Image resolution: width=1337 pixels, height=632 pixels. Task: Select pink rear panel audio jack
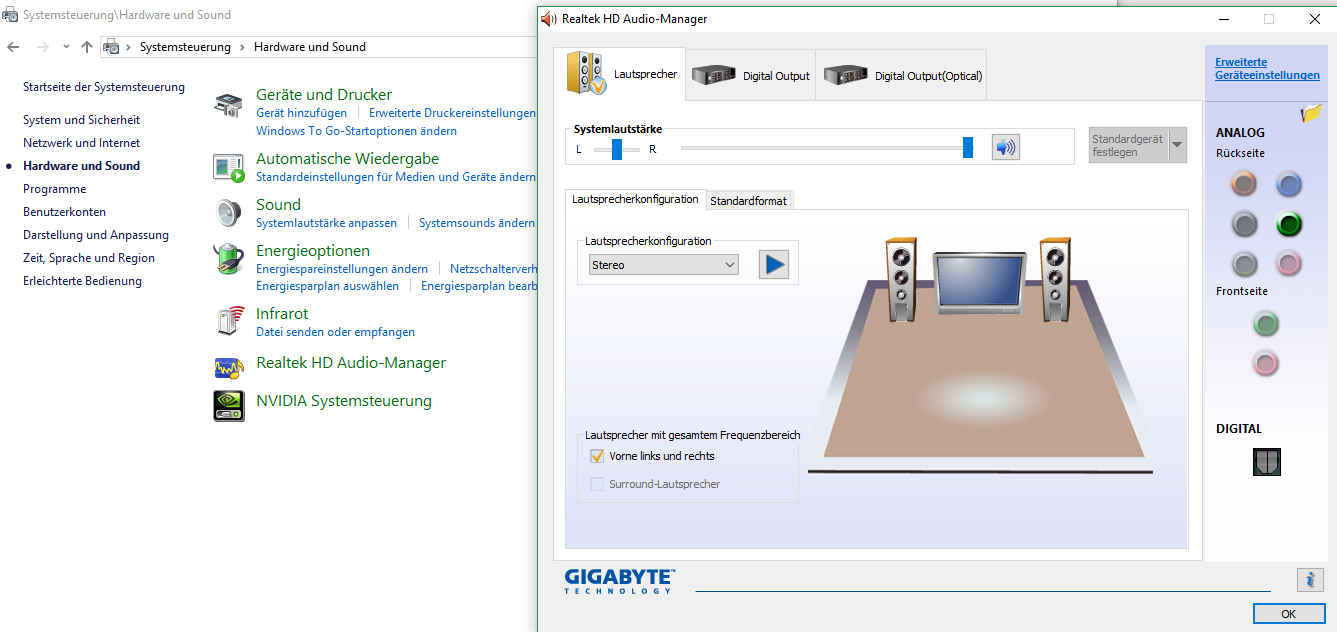(x=1289, y=264)
